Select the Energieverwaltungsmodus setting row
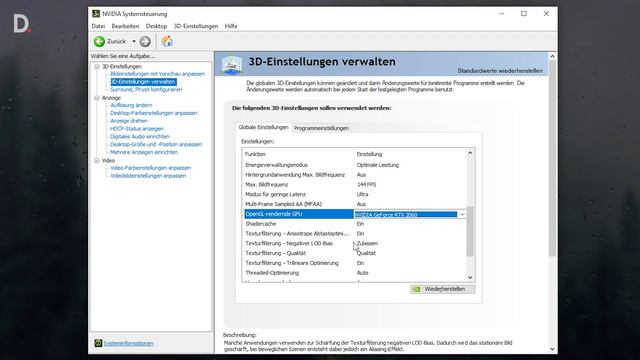 pyautogui.click(x=355, y=165)
